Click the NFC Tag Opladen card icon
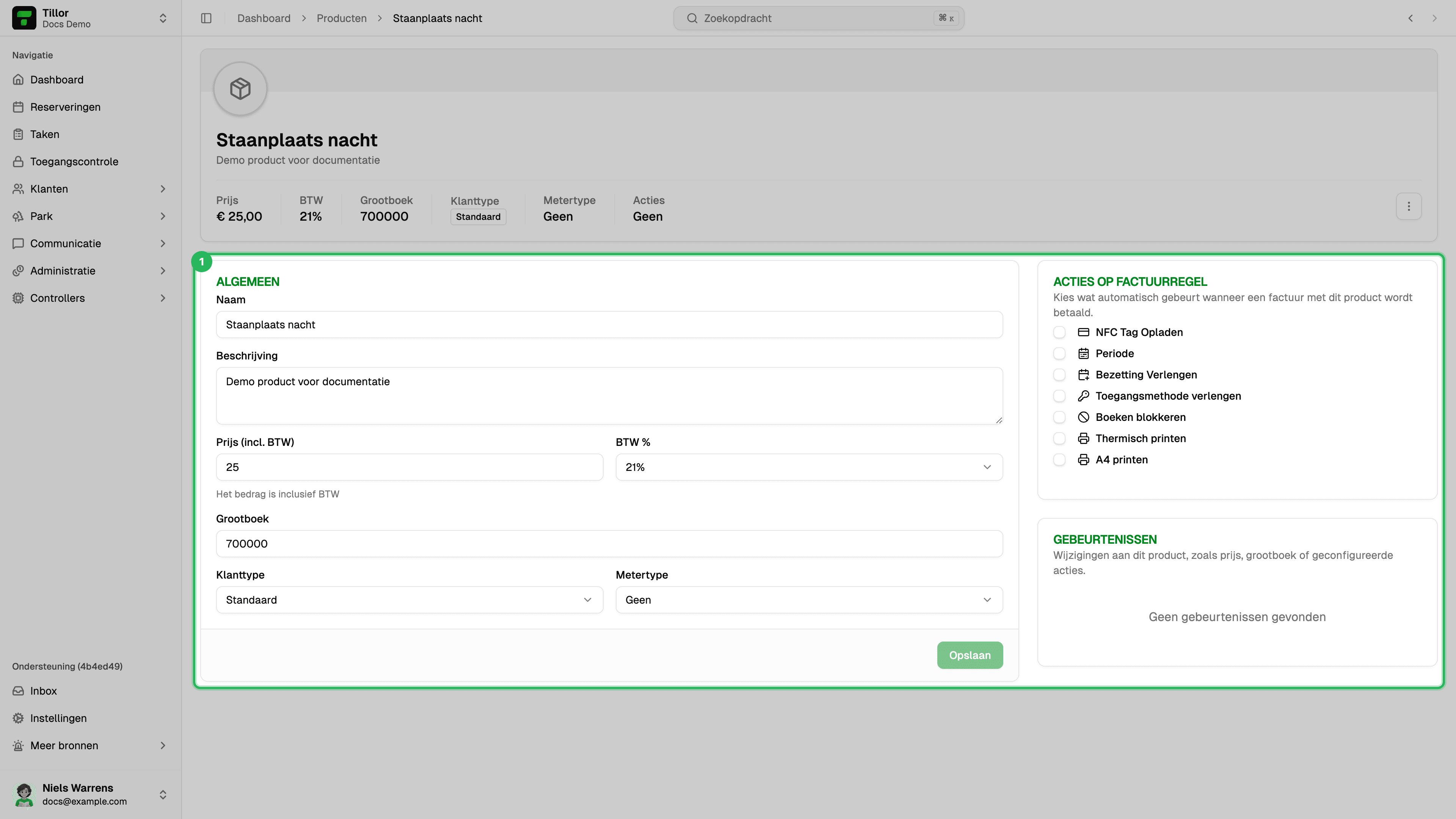 [x=1083, y=333]
